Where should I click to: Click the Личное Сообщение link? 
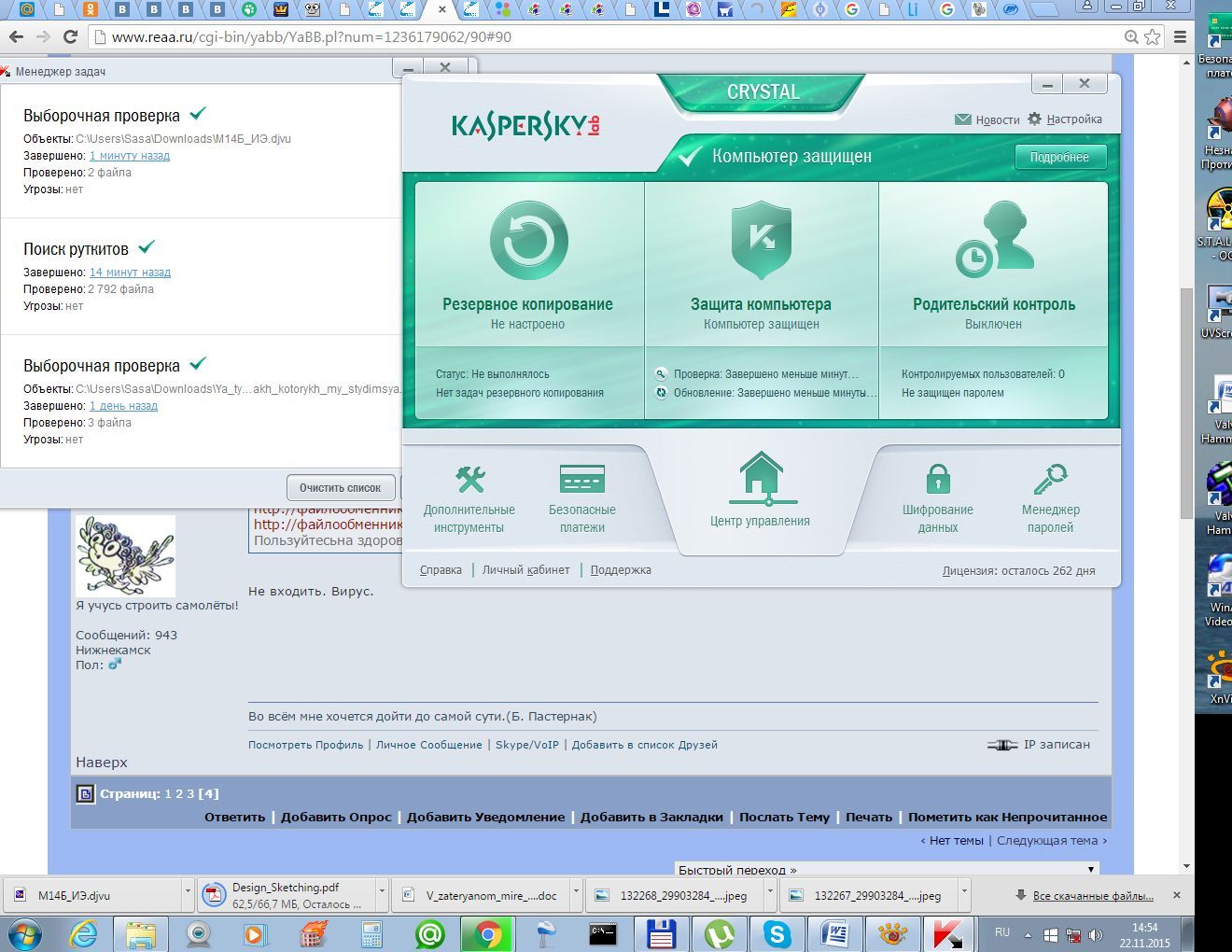429,745
